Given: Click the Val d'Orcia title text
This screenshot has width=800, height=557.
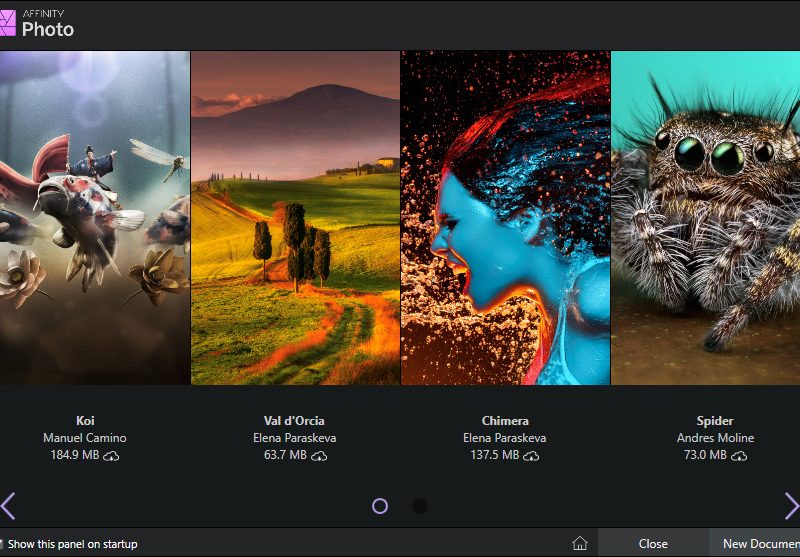Looking at the screenshot, I should point(294,421).
